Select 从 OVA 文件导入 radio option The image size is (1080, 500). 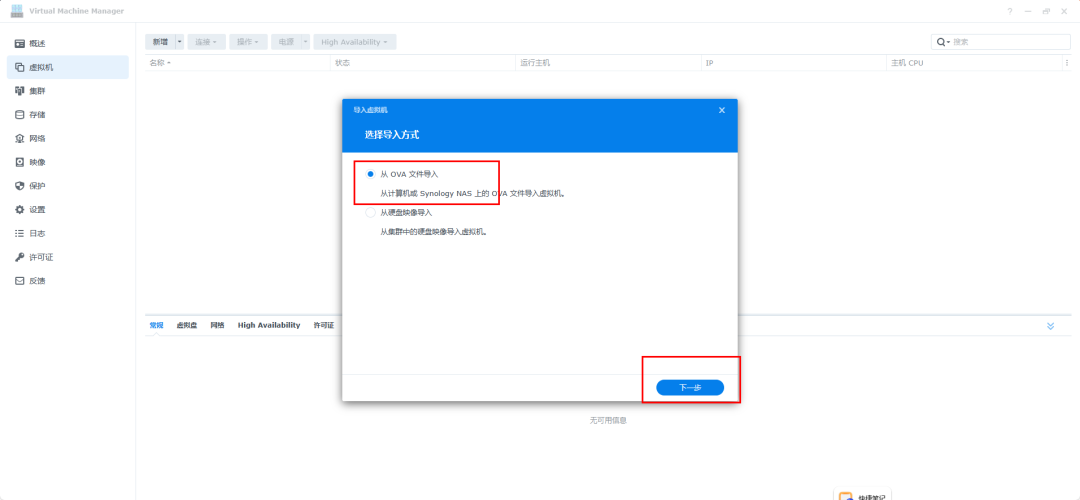point(371,174)
